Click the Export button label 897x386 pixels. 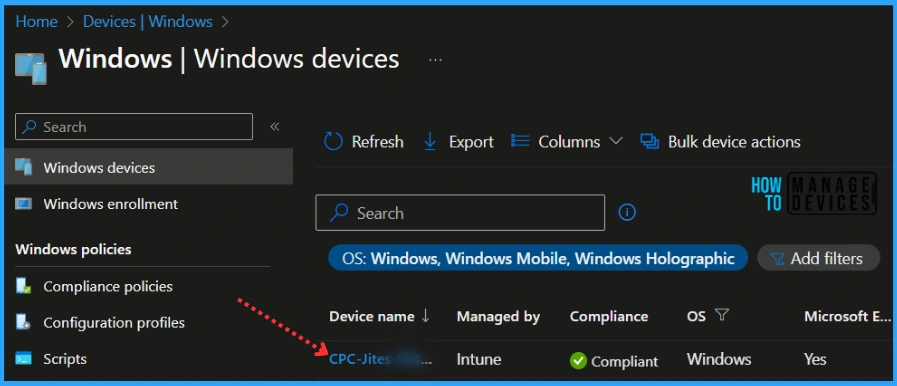point(471,141)
